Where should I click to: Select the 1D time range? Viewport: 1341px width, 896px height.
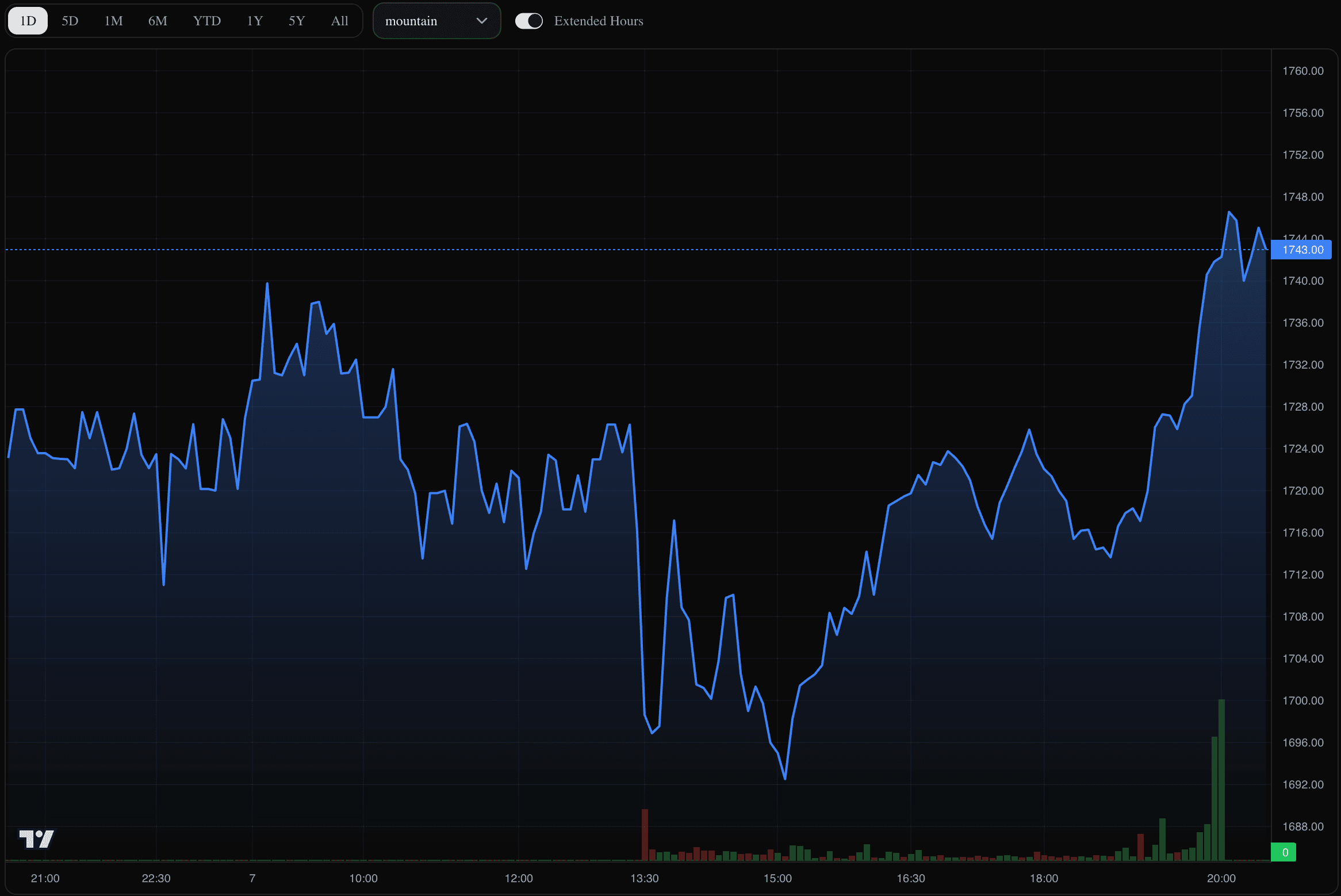(x=28, y=21)
